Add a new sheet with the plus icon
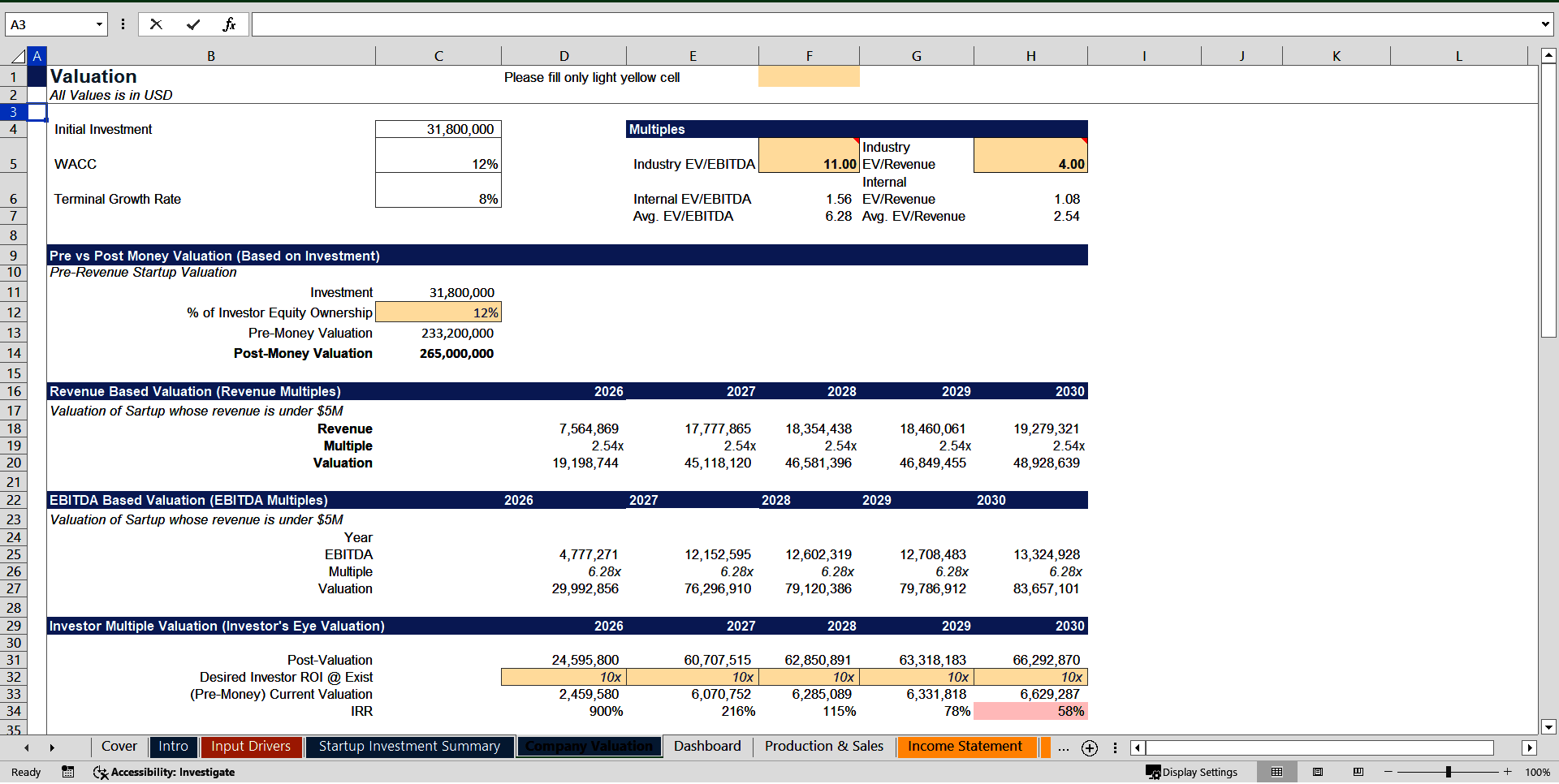This screenshot has height=784, width=1559. click(x=1090, y=748)
